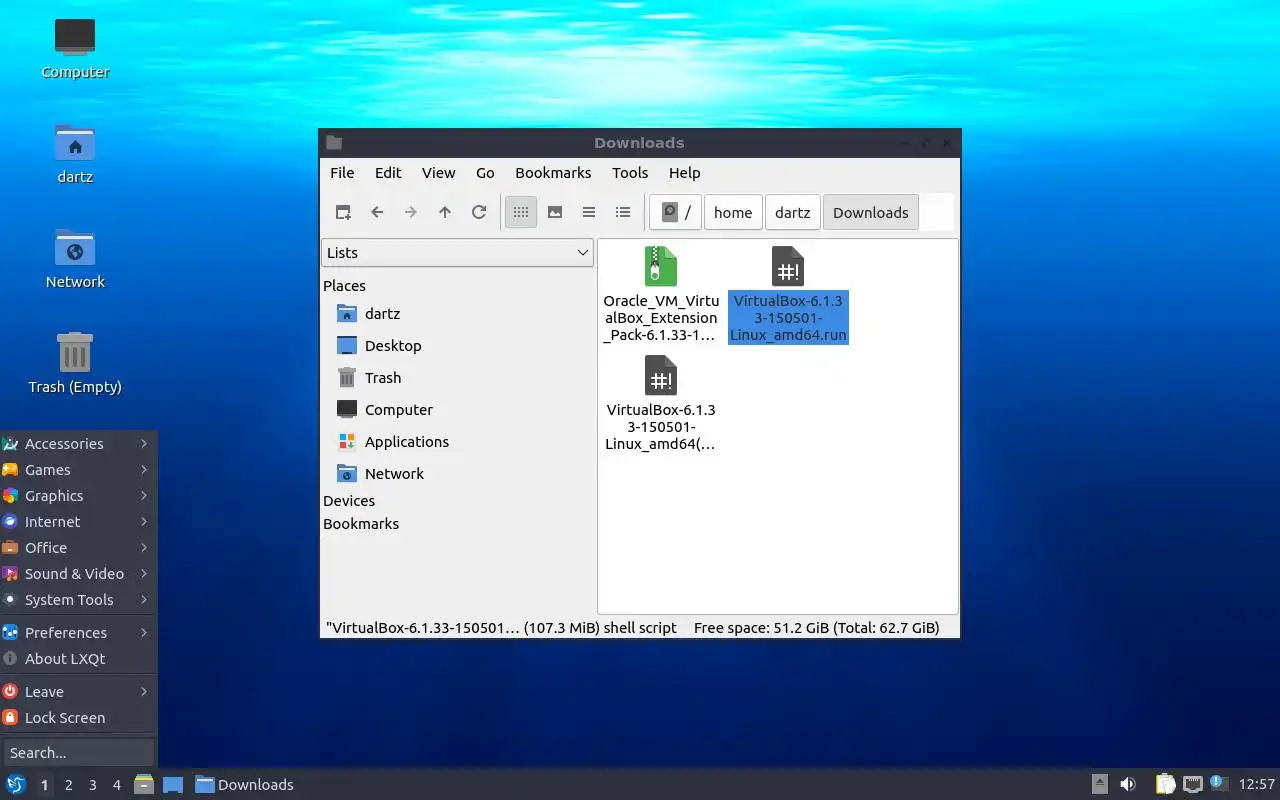Expand the 'Lists' side pane dropdown
The height and width of the screenshot is (800, 1280).
tap(458, 253)
